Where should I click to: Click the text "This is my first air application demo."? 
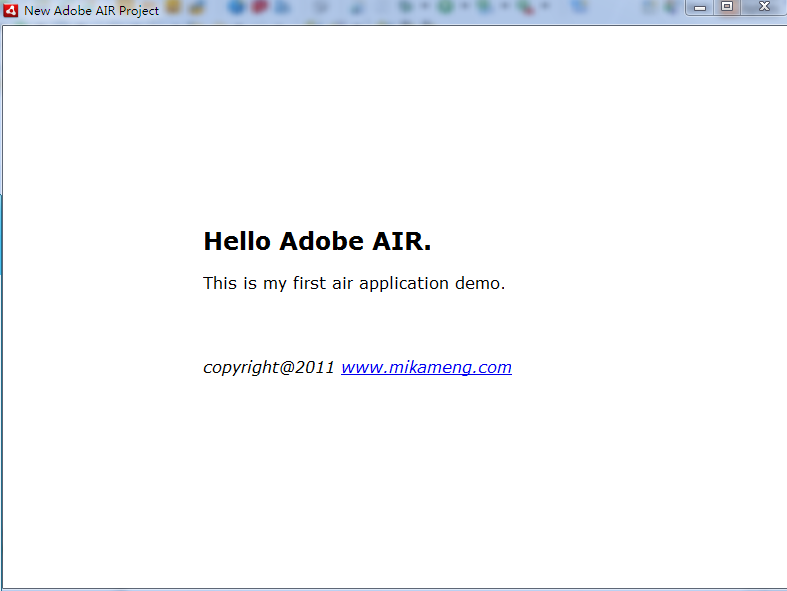pyautogui.click(x=354, y=284)
